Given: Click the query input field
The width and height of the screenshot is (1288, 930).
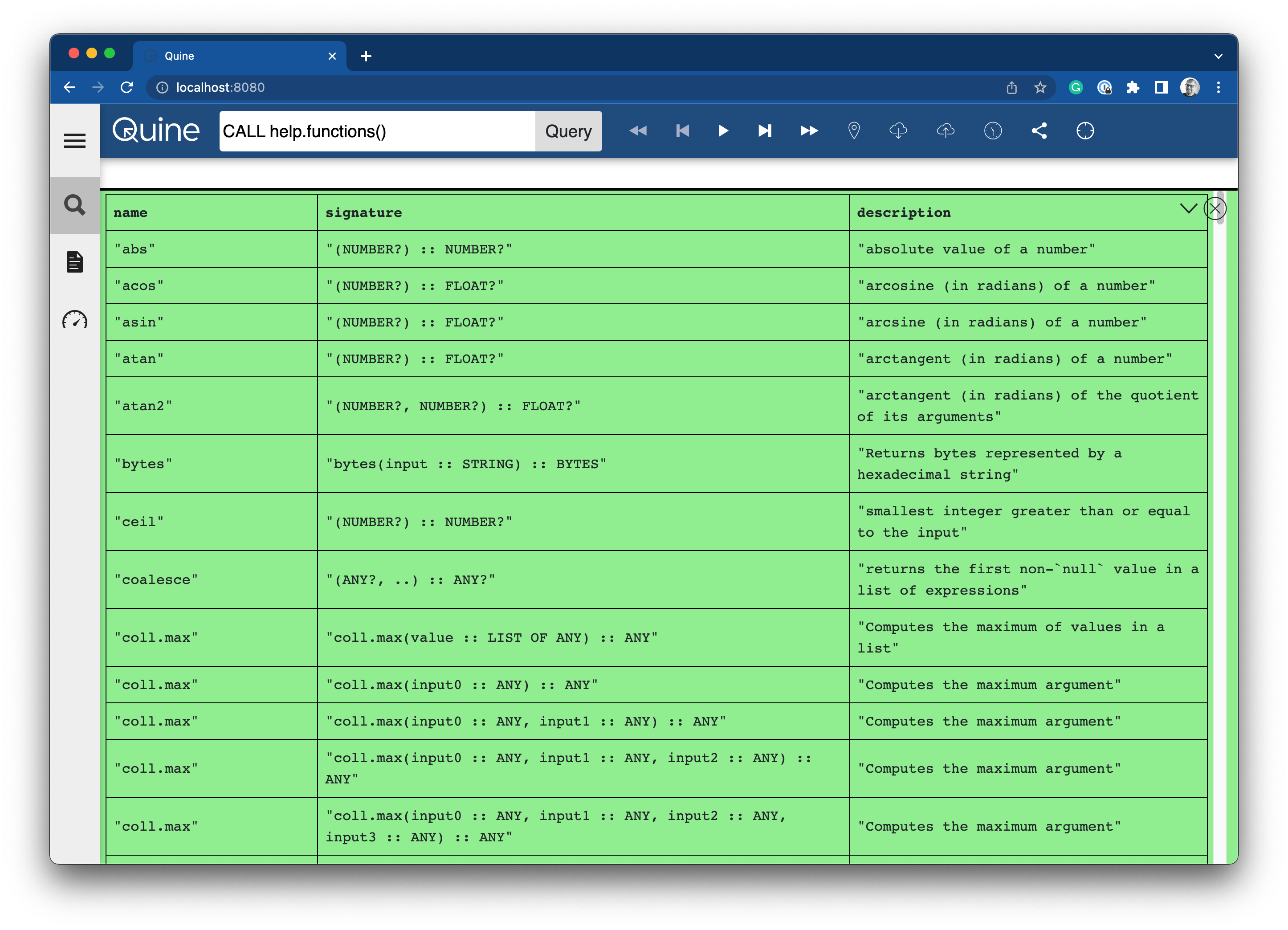Looking at the screenshot, I should click(x=376, y=131).
